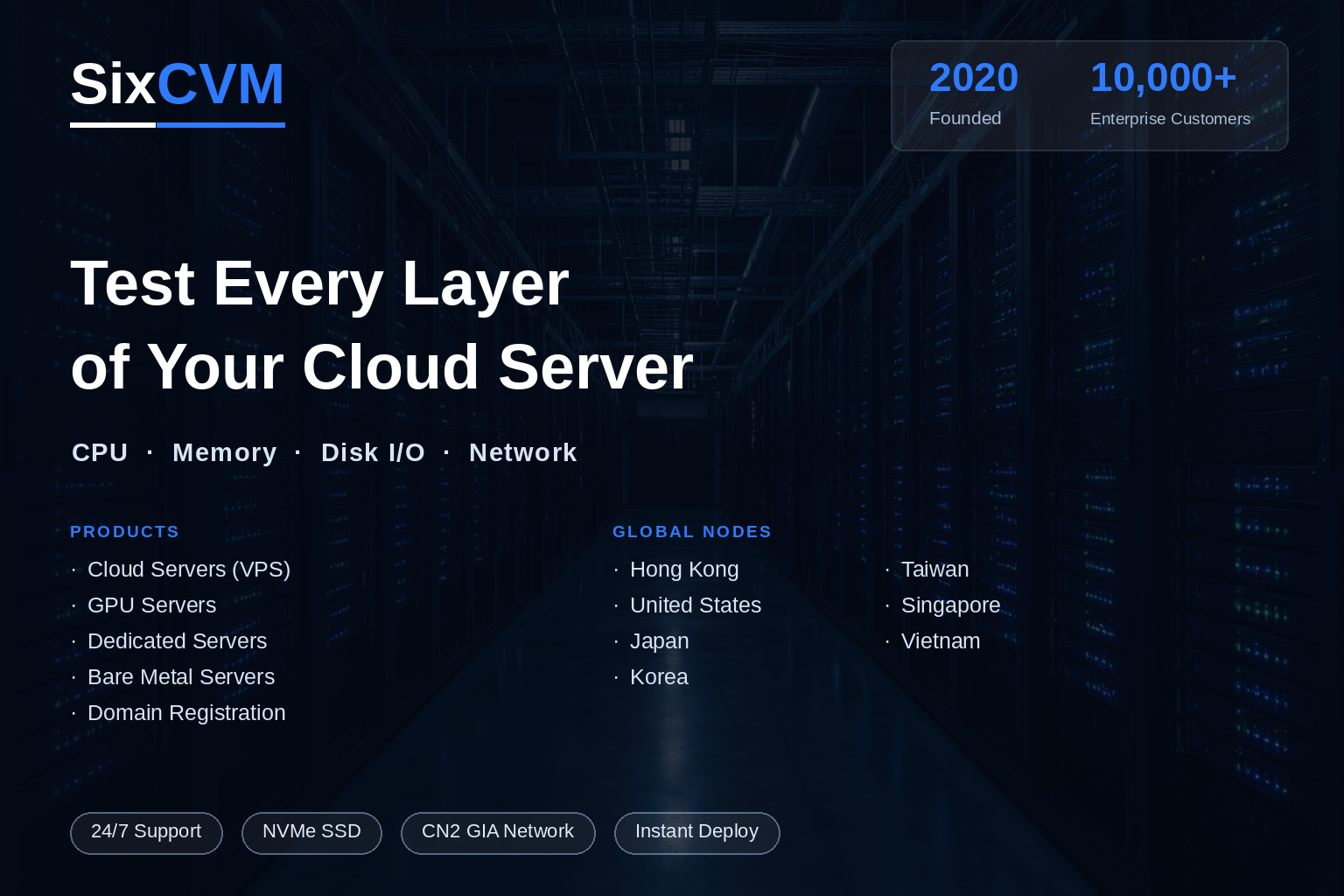Click the NVMe SSD pill
Viewport: 1344px width, 896px height.
[x=311, y=833]
